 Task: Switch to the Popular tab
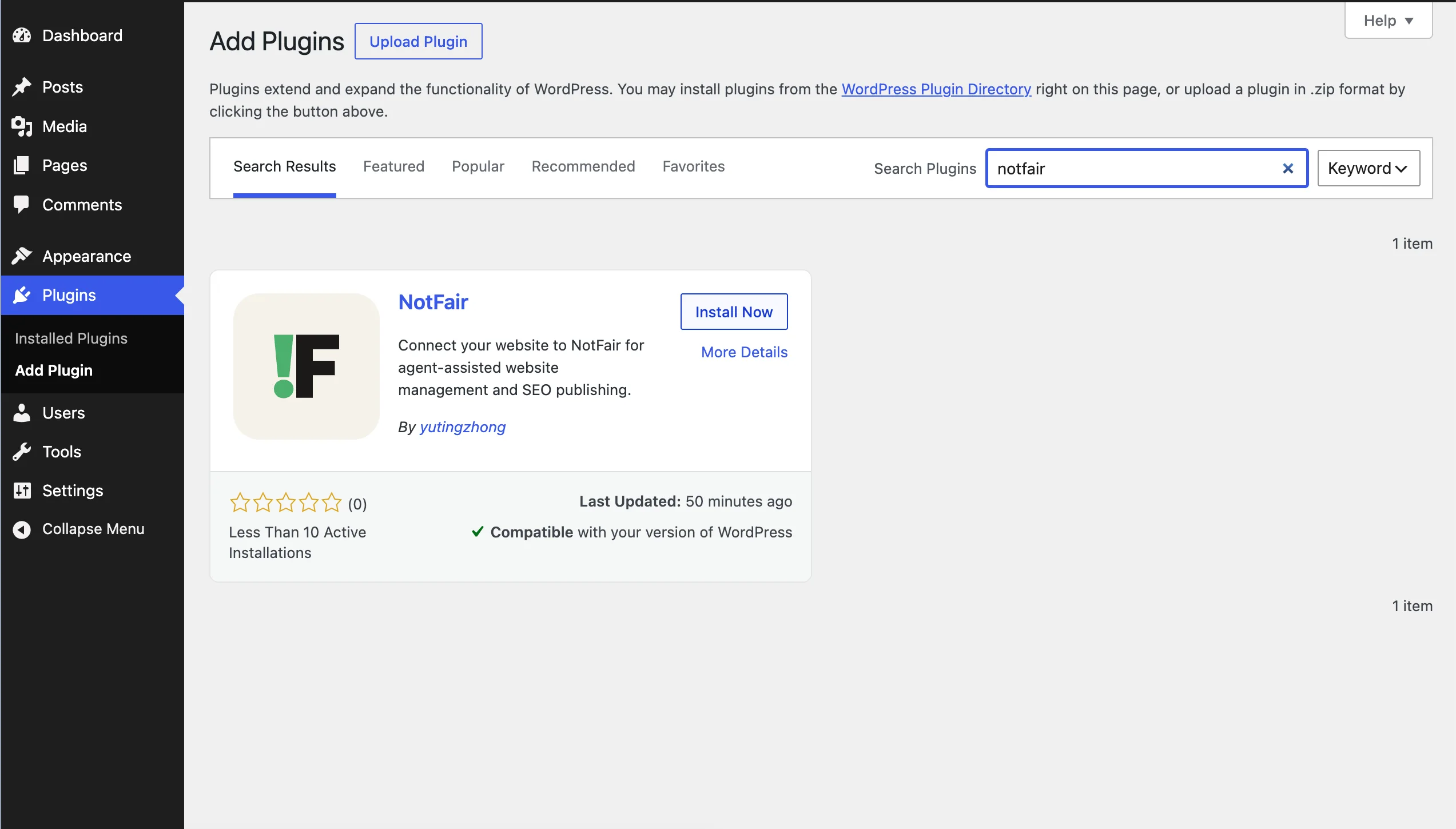pyautogui.click(x=478, y=166)
